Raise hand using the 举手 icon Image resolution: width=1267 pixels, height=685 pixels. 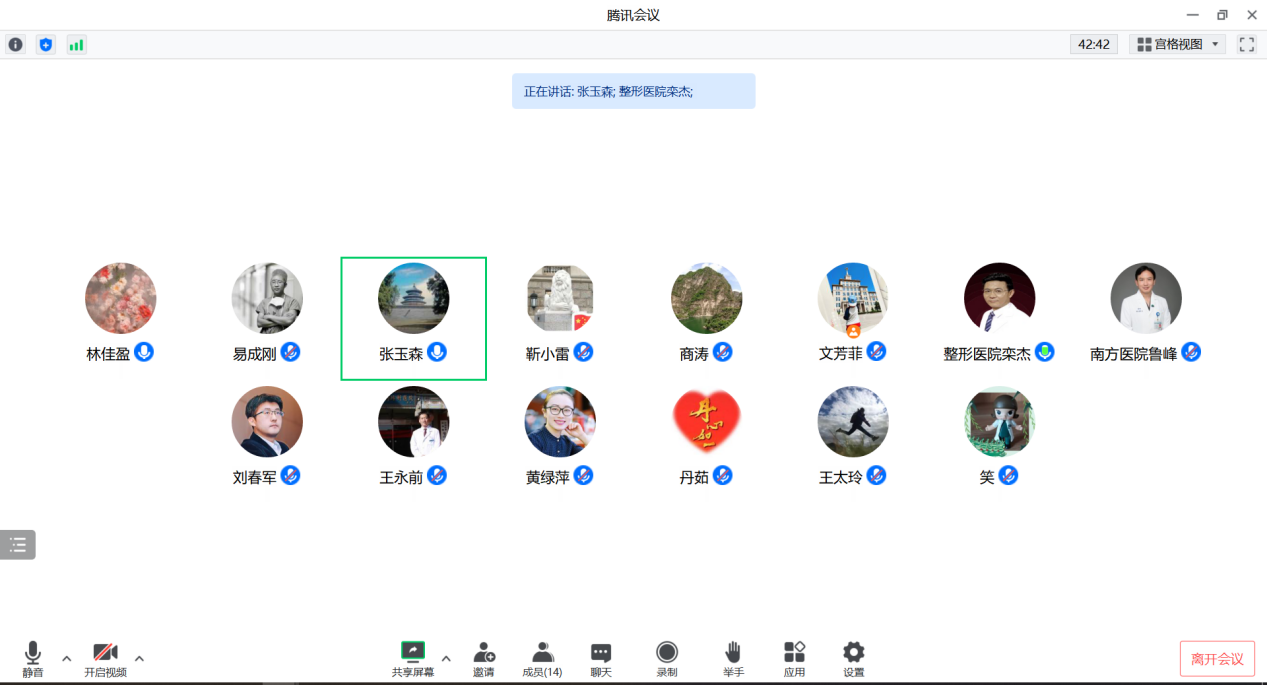pos(733,659)
